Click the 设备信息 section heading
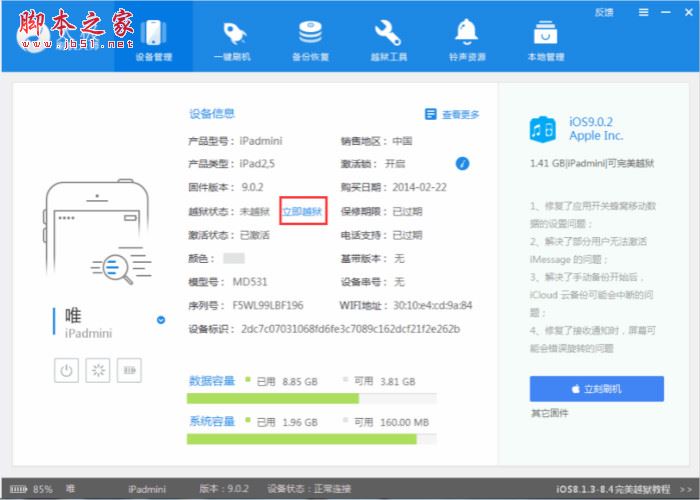The image size is (700, 500). (212, 113)
